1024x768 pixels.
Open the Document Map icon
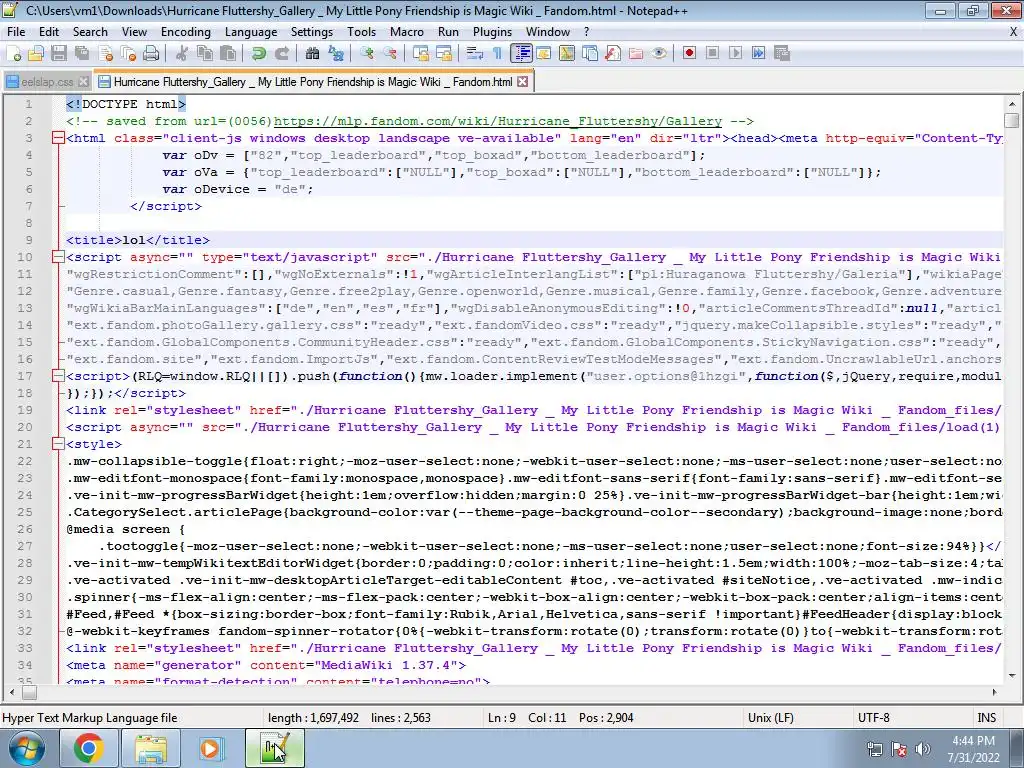coord(567,54)
